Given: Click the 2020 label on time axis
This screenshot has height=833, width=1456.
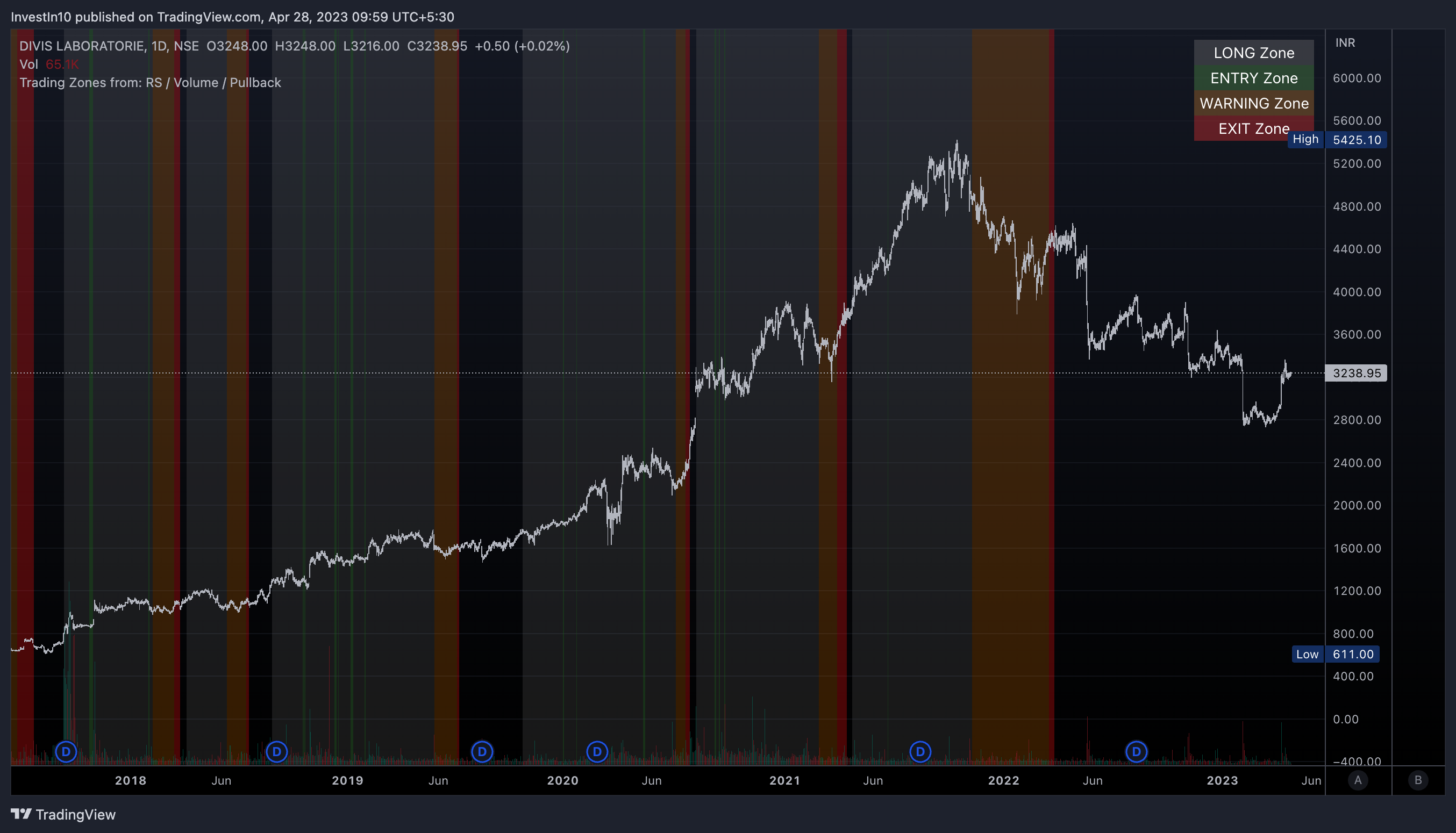Looking at the screenshot, I should (x=562, y=780).
